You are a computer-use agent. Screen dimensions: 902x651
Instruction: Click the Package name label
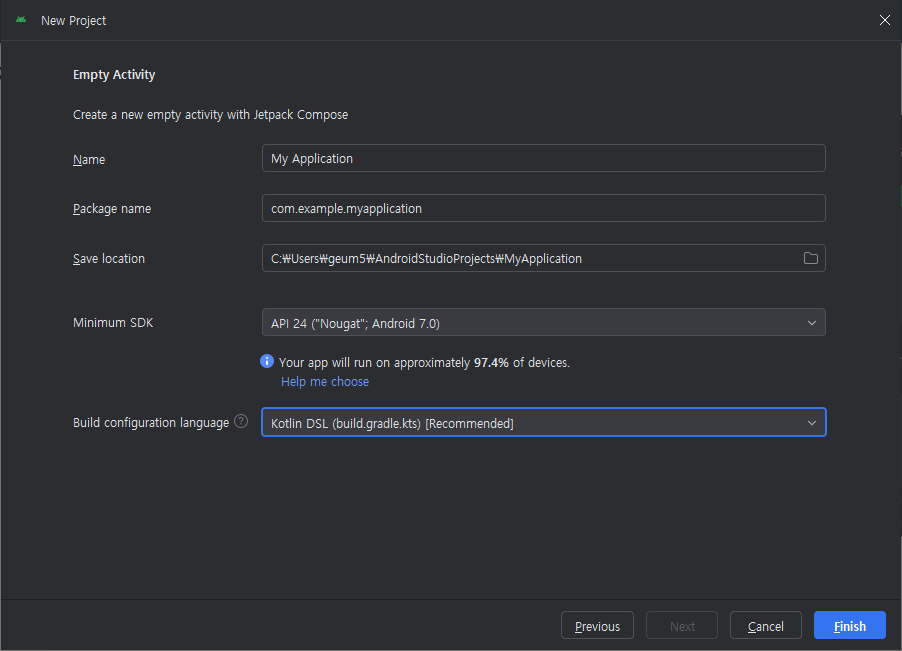112,209
